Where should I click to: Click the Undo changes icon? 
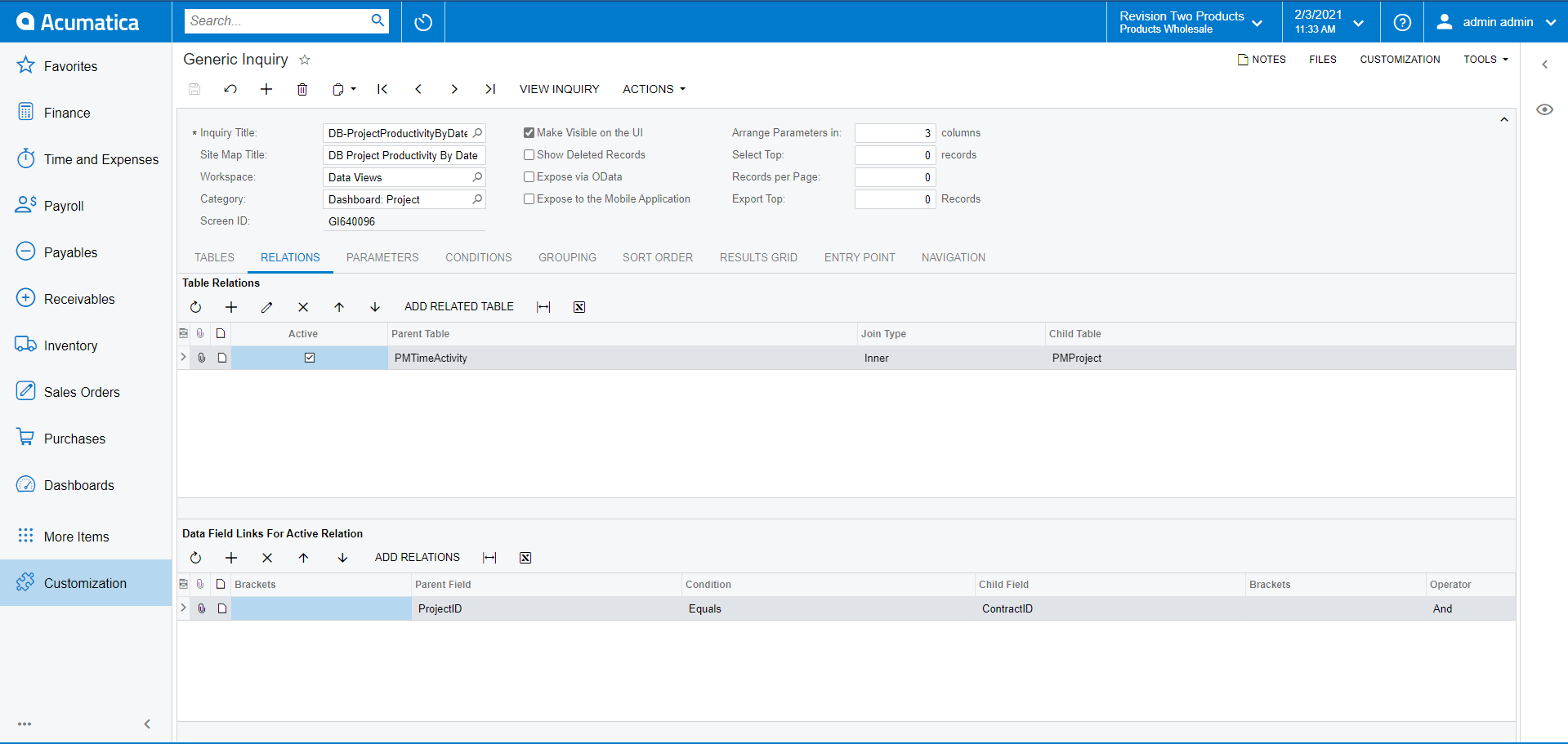[x=230, y=89]
